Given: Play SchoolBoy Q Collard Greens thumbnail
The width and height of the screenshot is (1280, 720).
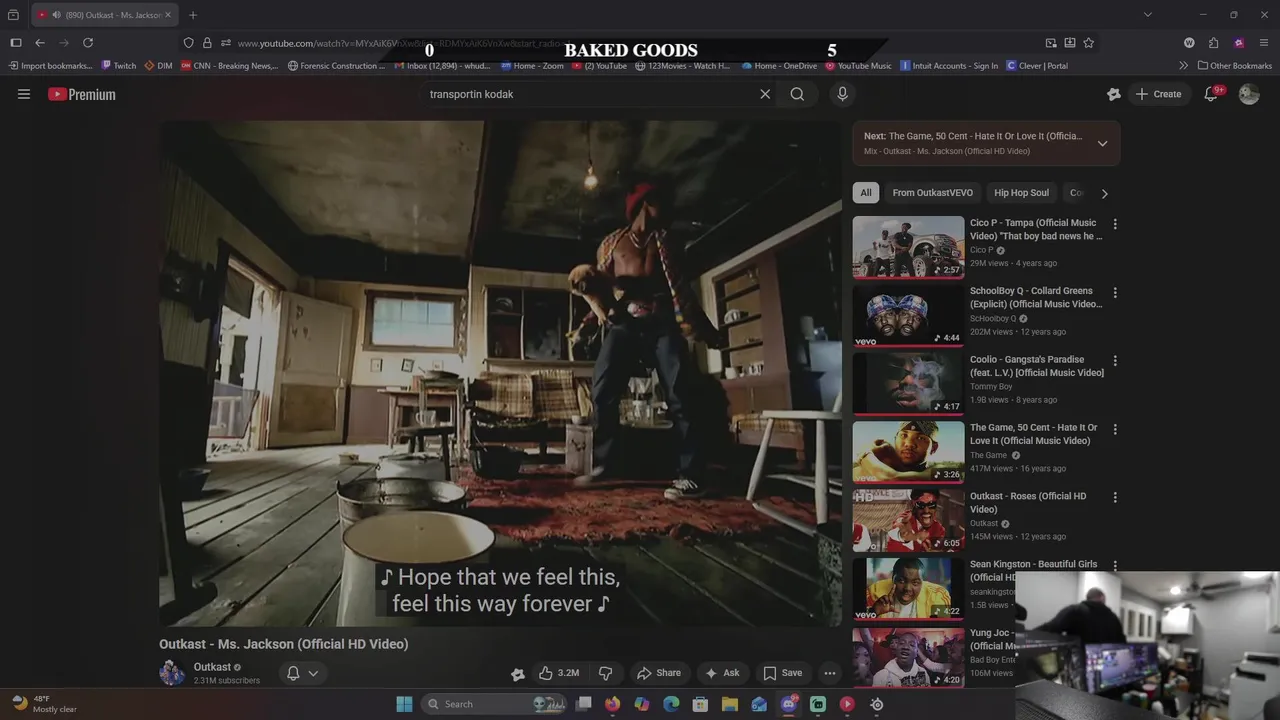Looking at the screenshot, I should (908, 315).
